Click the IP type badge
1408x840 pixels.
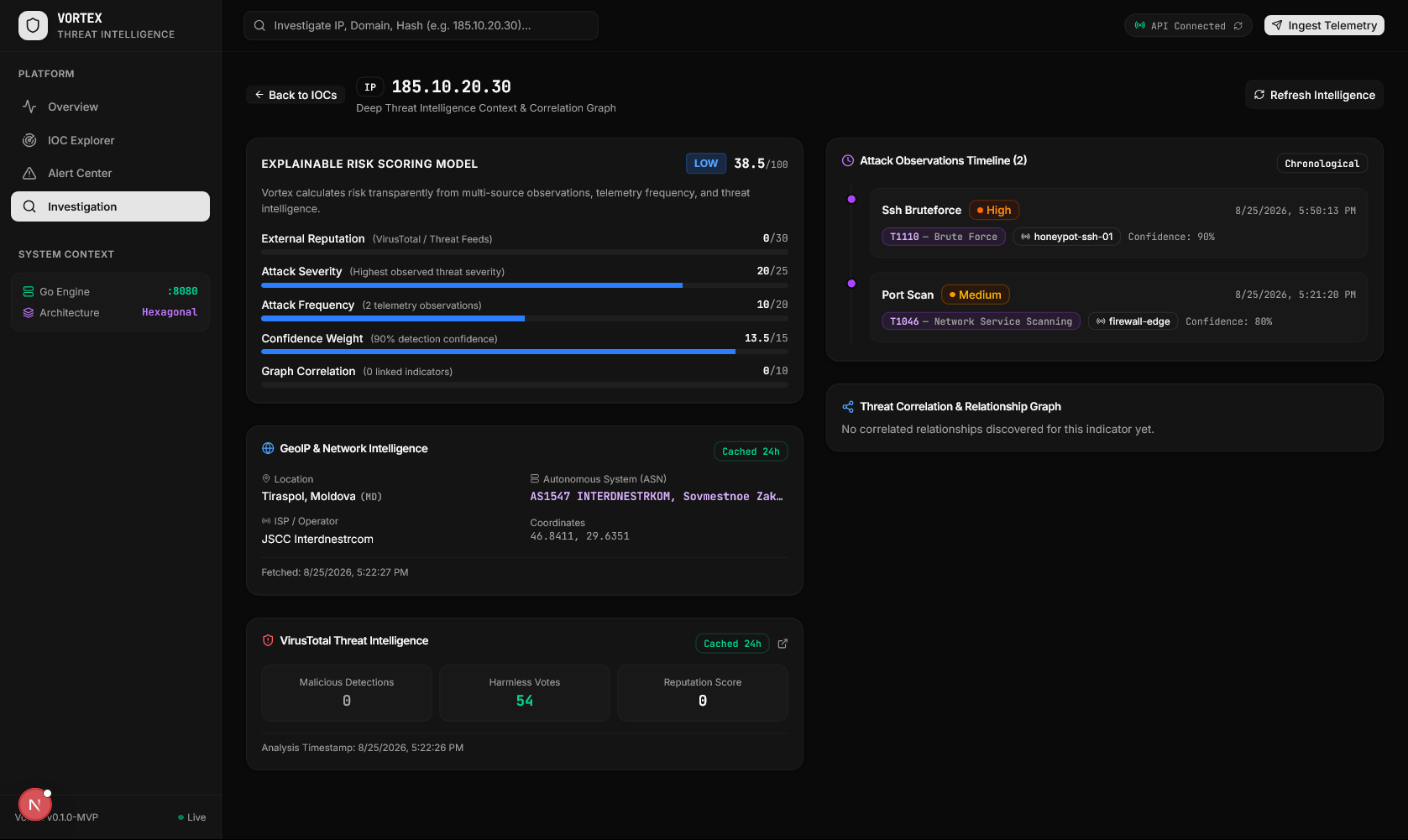[370, 87]
